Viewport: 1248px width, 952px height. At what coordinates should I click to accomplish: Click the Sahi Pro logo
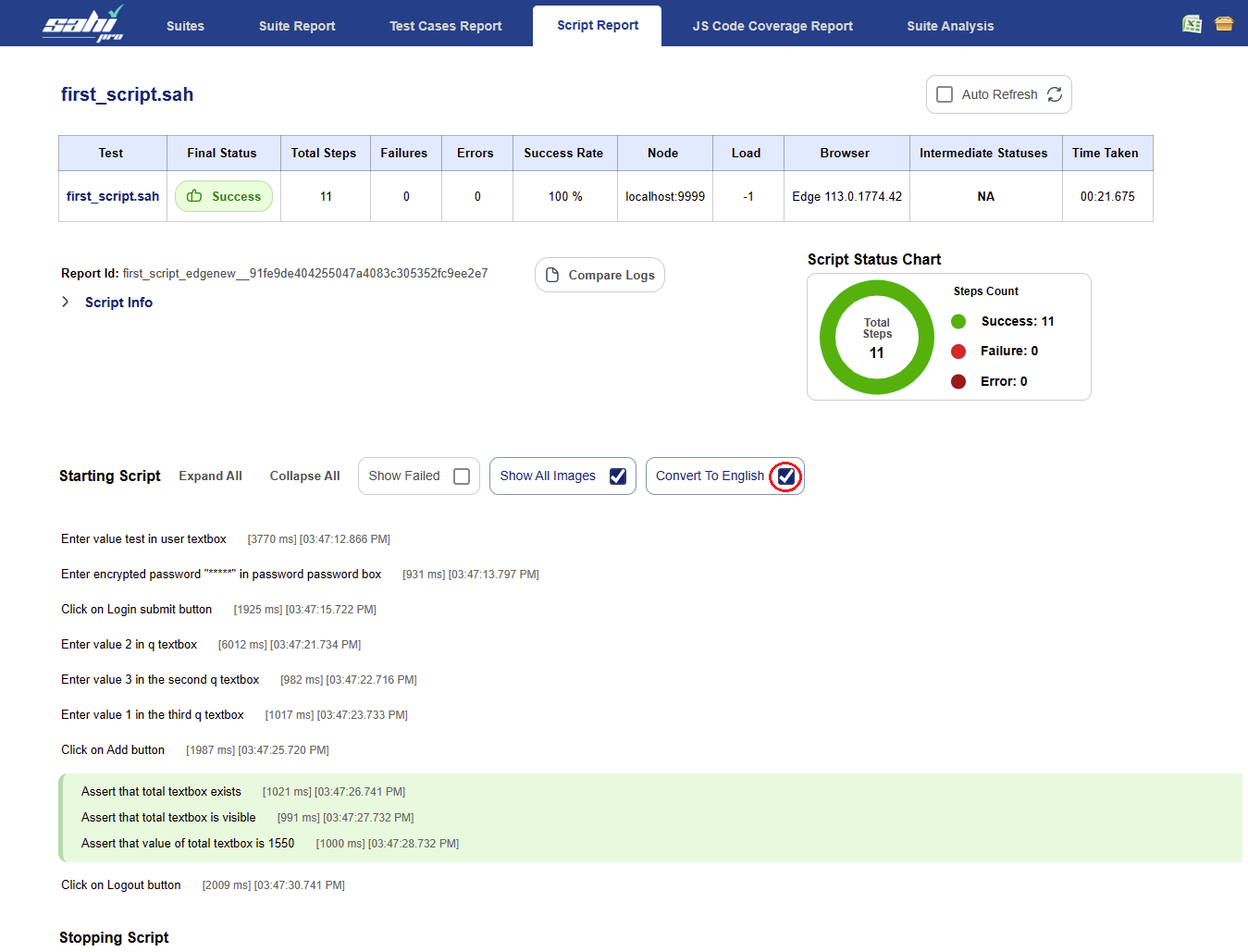coord(83,24)
